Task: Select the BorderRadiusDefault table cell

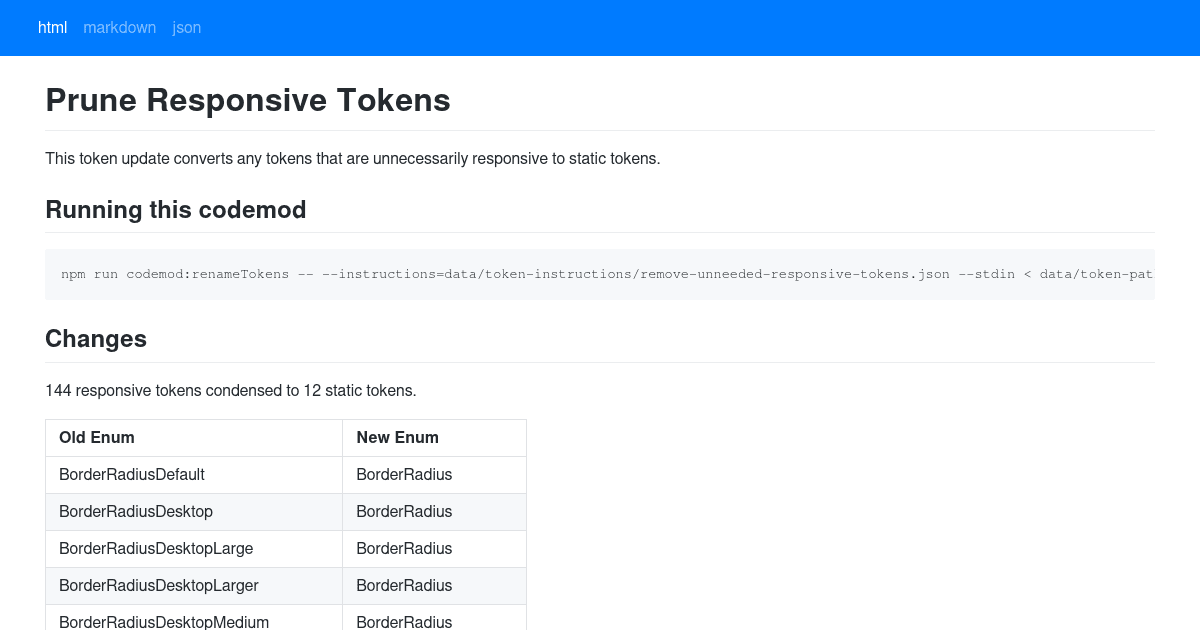Action: [132, 474]
